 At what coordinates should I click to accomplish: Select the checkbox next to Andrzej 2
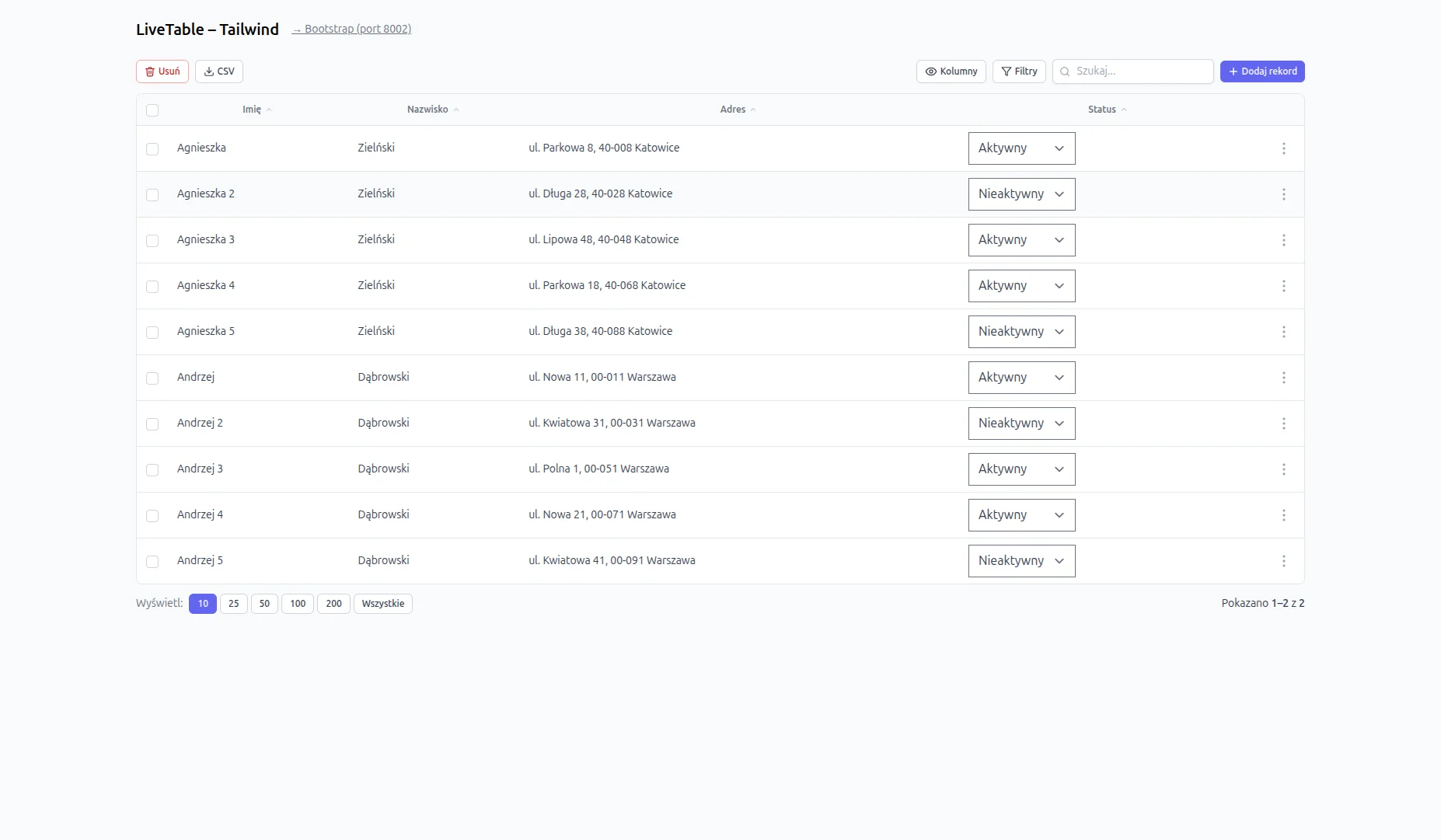(x=152, y=423)
